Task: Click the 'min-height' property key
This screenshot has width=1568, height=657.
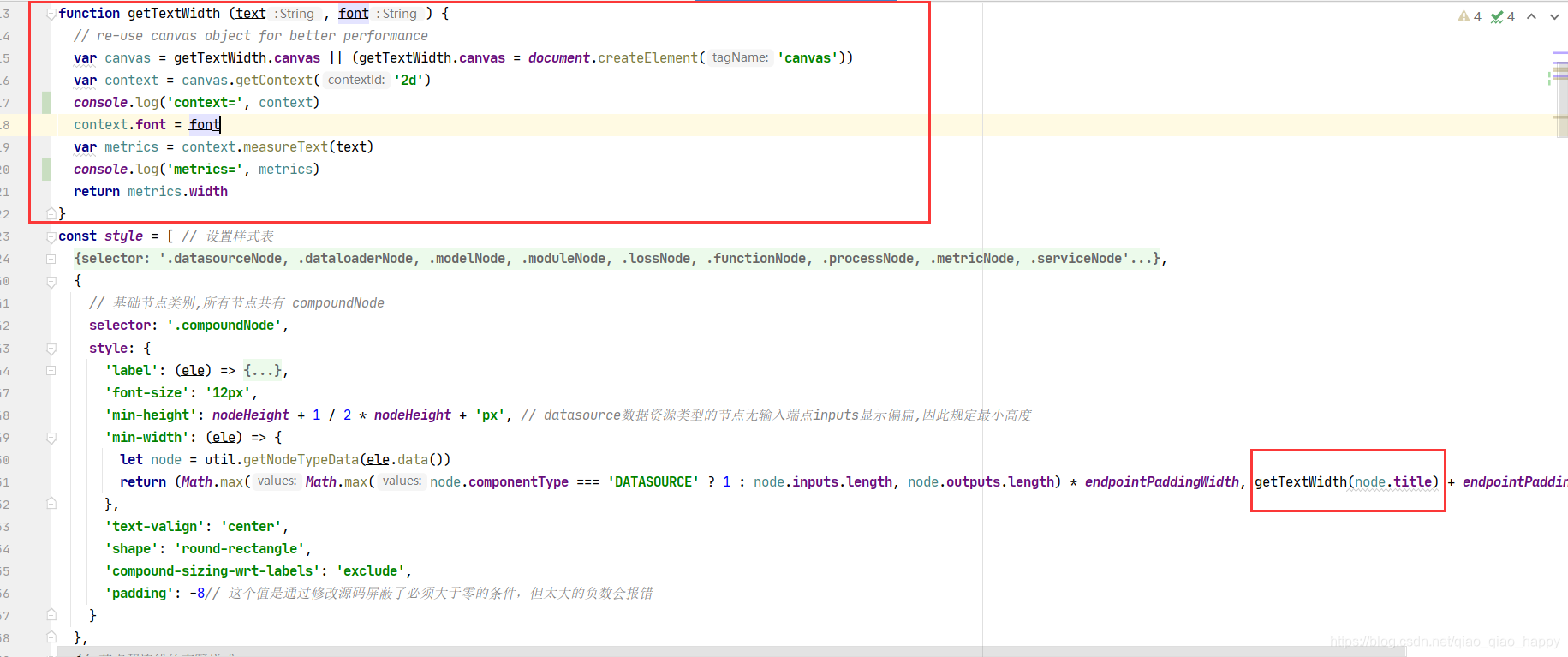Action: (151, 415)
